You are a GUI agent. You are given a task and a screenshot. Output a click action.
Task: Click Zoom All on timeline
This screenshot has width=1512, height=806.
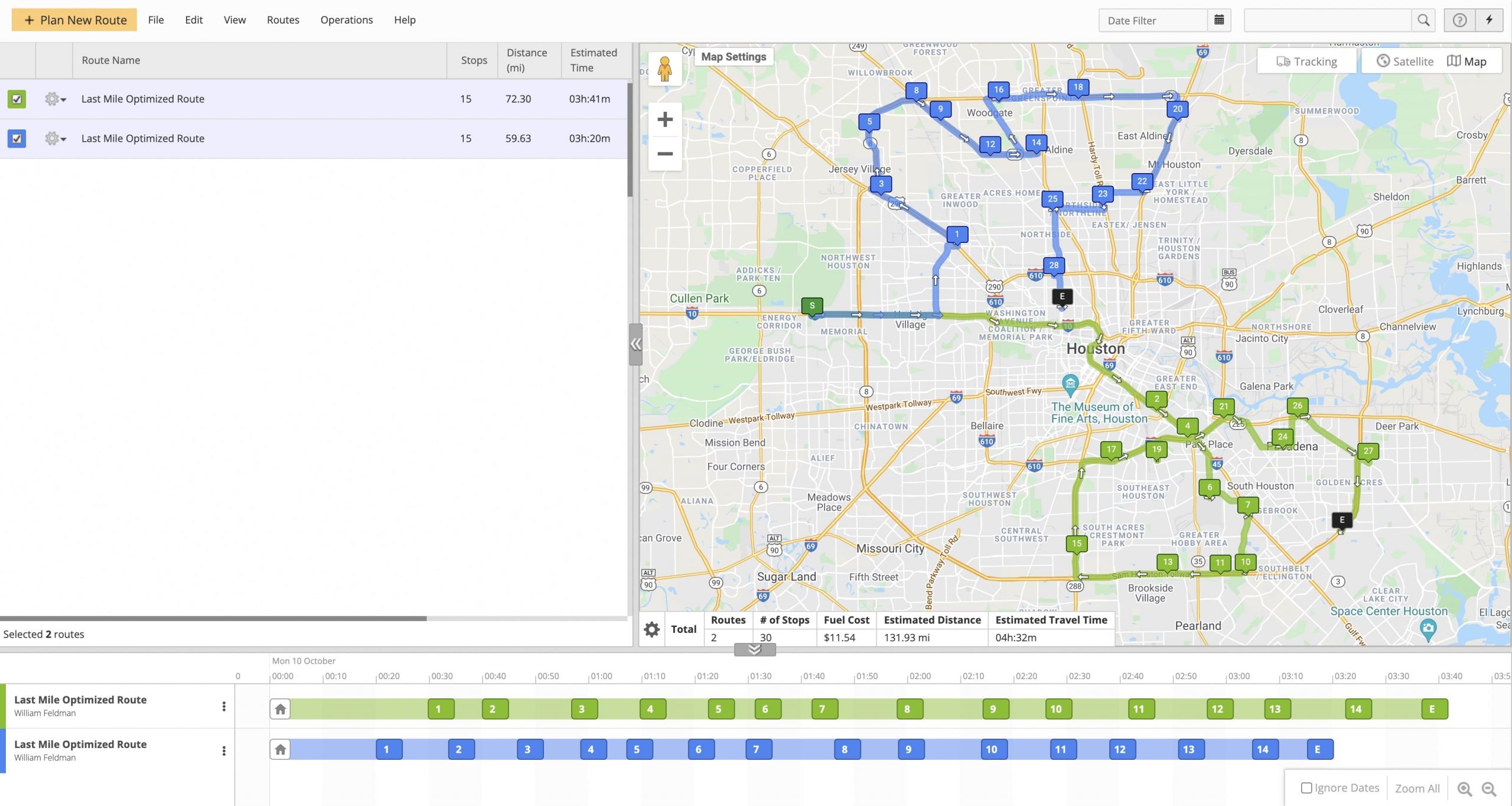[x=1417, y=788]
